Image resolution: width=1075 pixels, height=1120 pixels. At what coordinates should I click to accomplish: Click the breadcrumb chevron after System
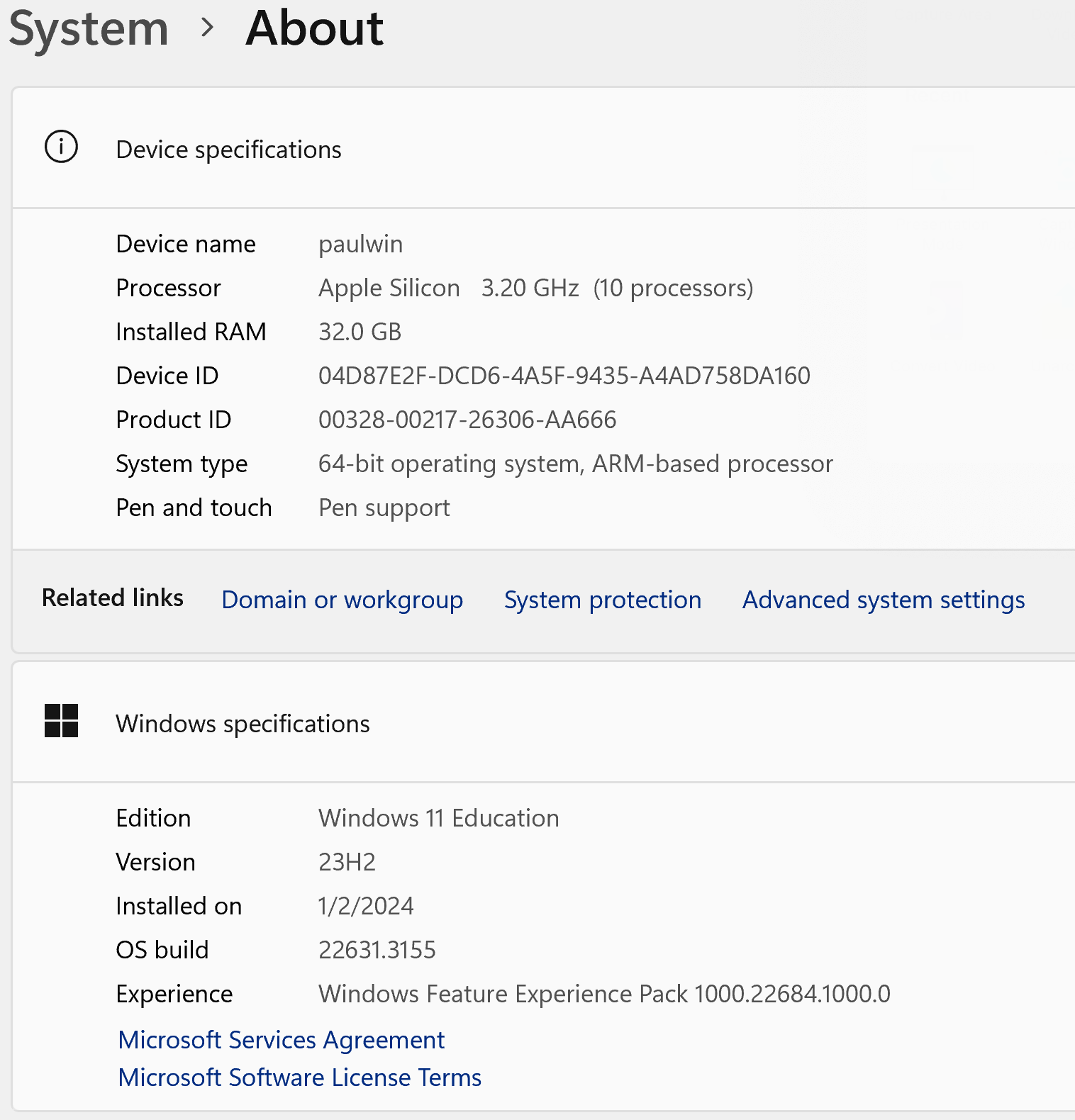tap(207, 28)
